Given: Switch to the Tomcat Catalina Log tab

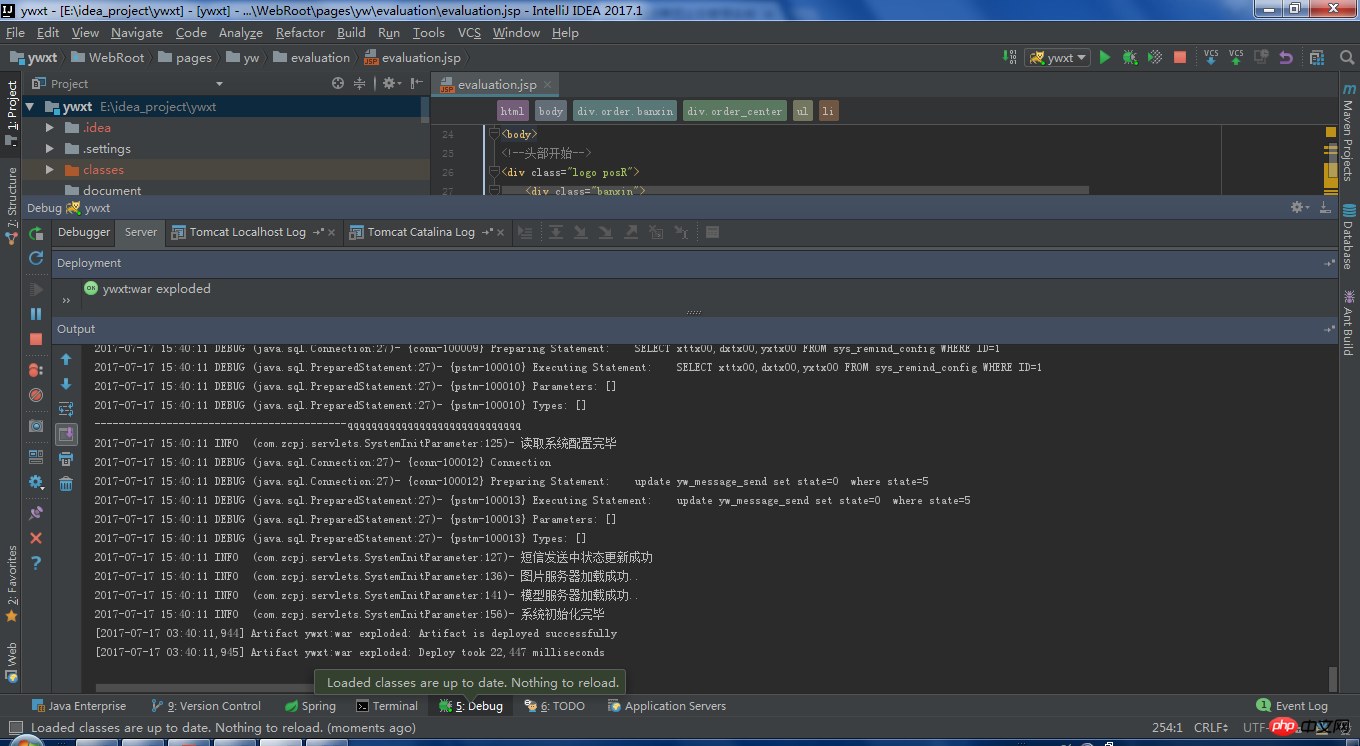Looking at the screenshot, I should click(x=420, y=232).
